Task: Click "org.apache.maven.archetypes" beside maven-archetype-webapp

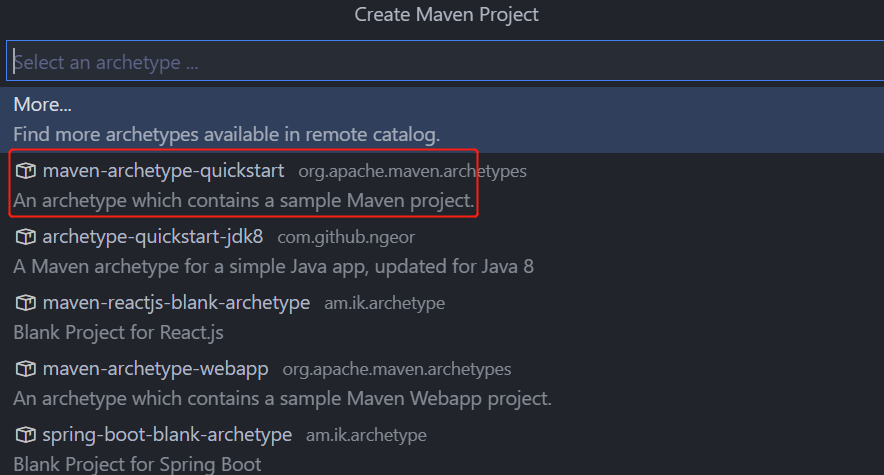Action: click(x=397, y=369)
